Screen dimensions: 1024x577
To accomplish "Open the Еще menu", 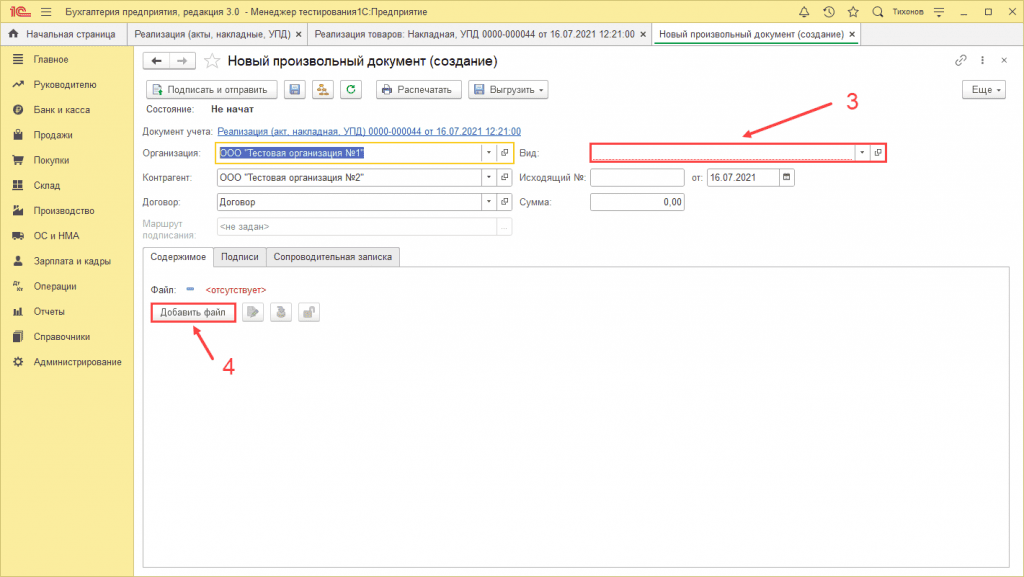I will pyautogui.click(x=982, y=90).
